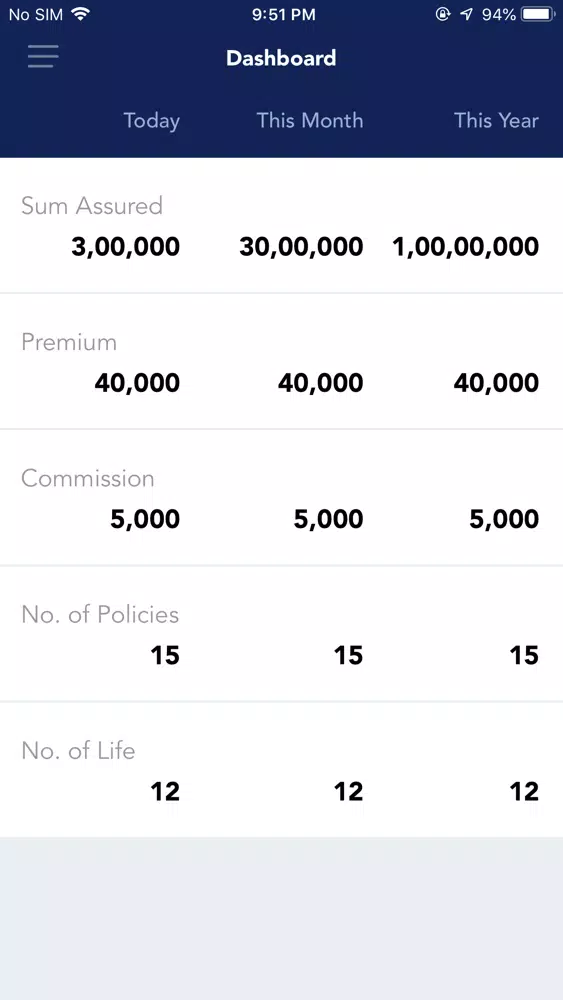Tap today's No. of Life value 12

(x=165, y=791)
